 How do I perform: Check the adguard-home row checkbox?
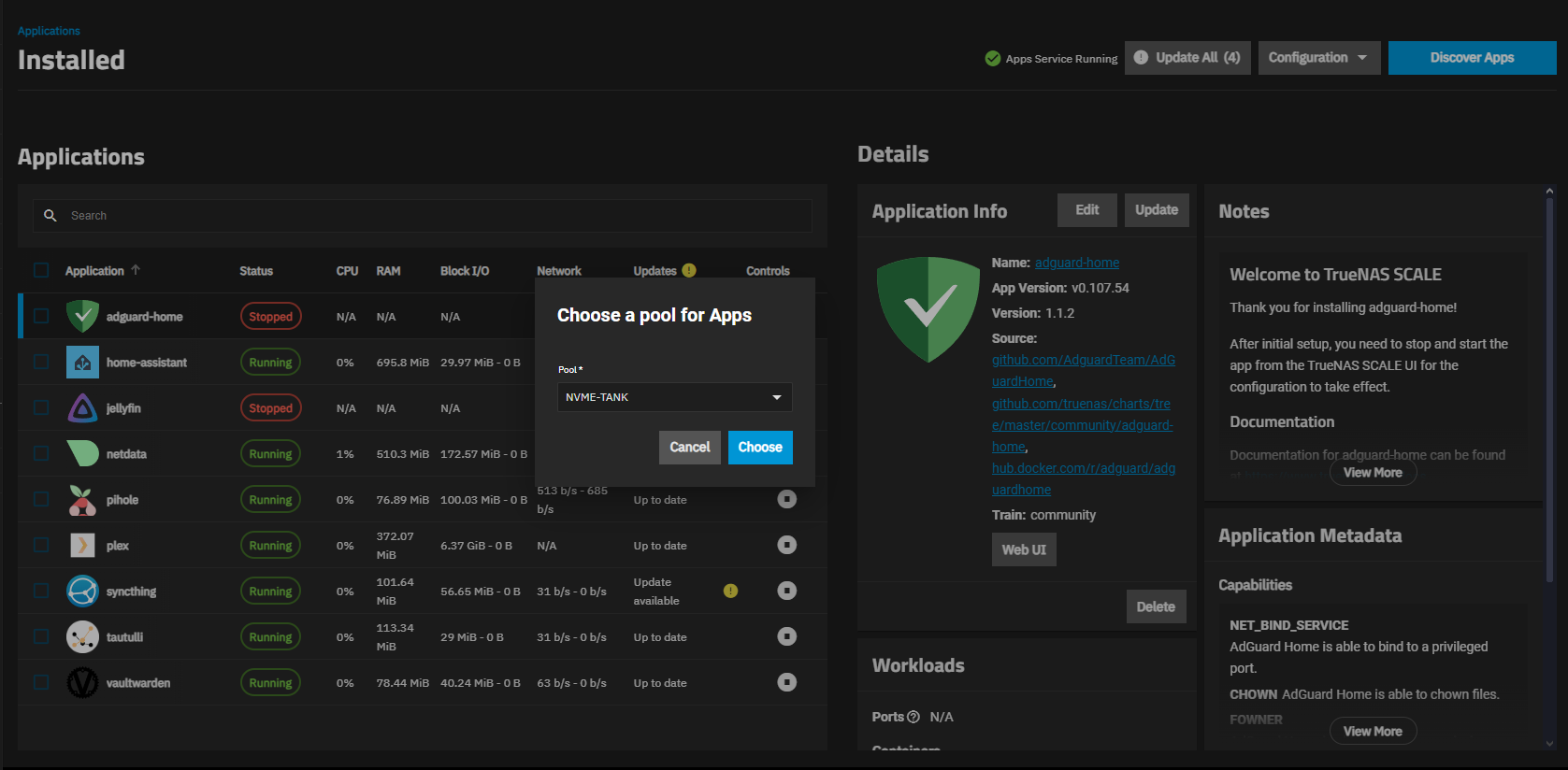click(x=41, y=316)
